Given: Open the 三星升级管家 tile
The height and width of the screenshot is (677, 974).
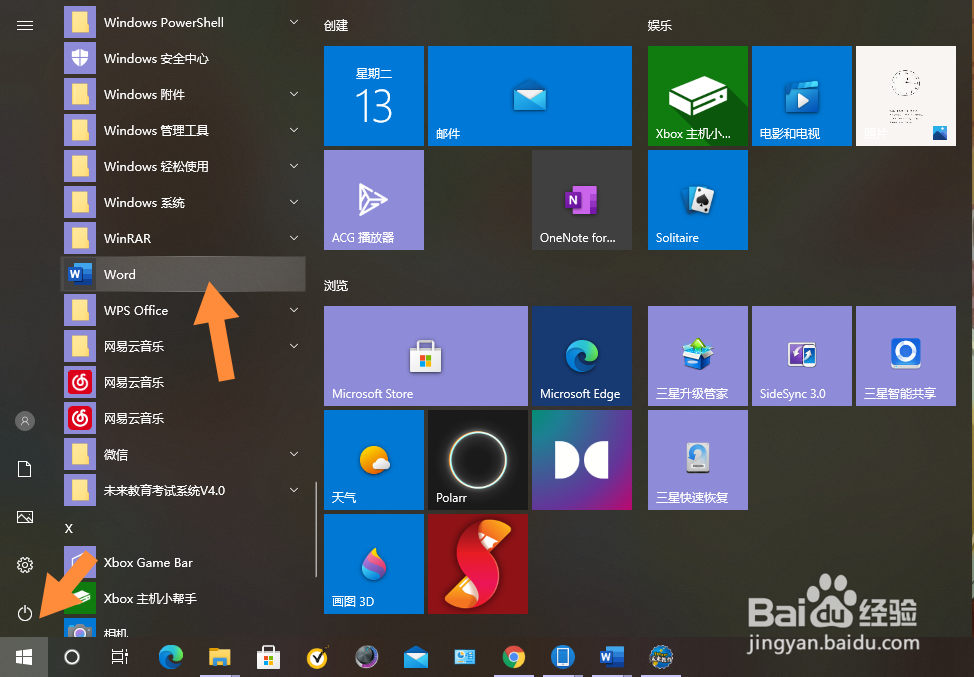Looking at the screenshot, I should click(698, 356).
